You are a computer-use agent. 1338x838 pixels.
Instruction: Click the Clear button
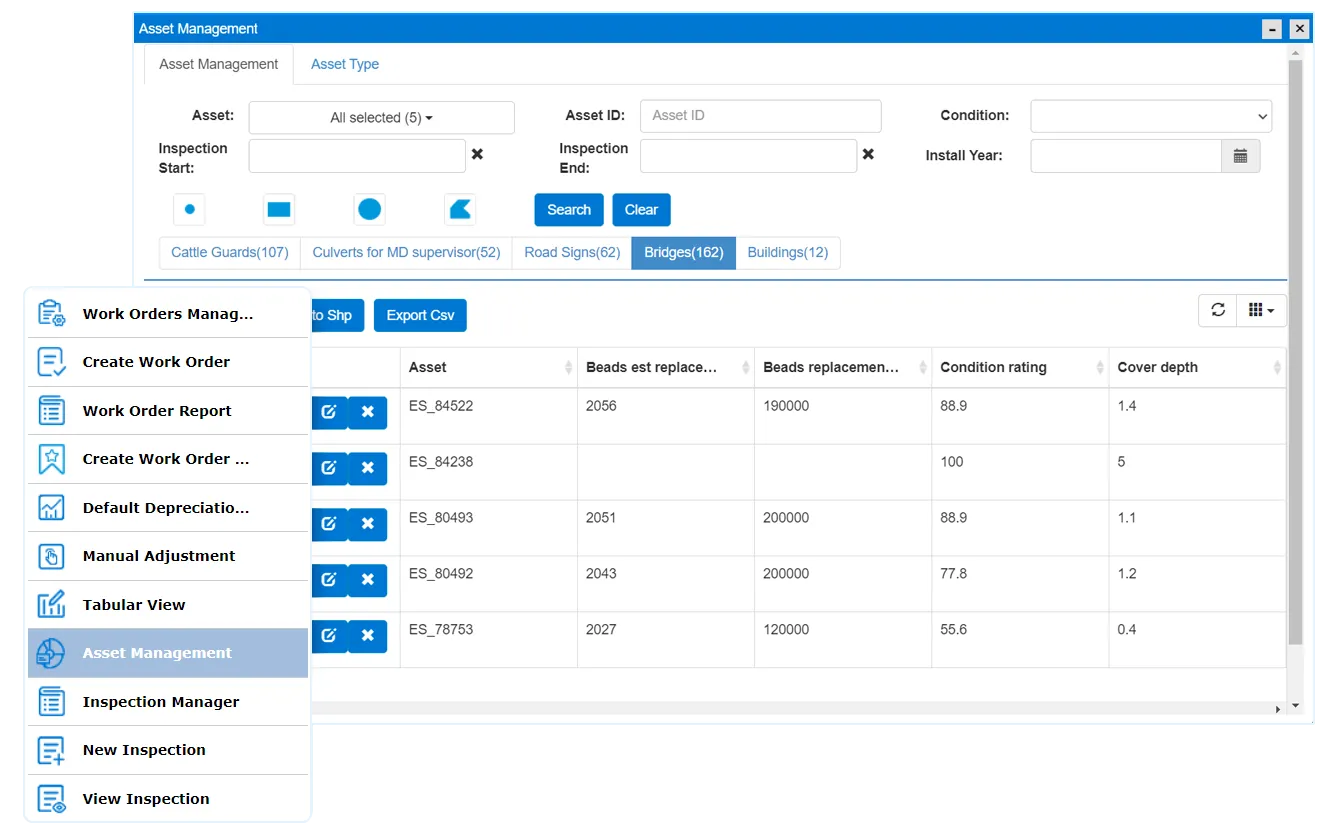(641, 210)
